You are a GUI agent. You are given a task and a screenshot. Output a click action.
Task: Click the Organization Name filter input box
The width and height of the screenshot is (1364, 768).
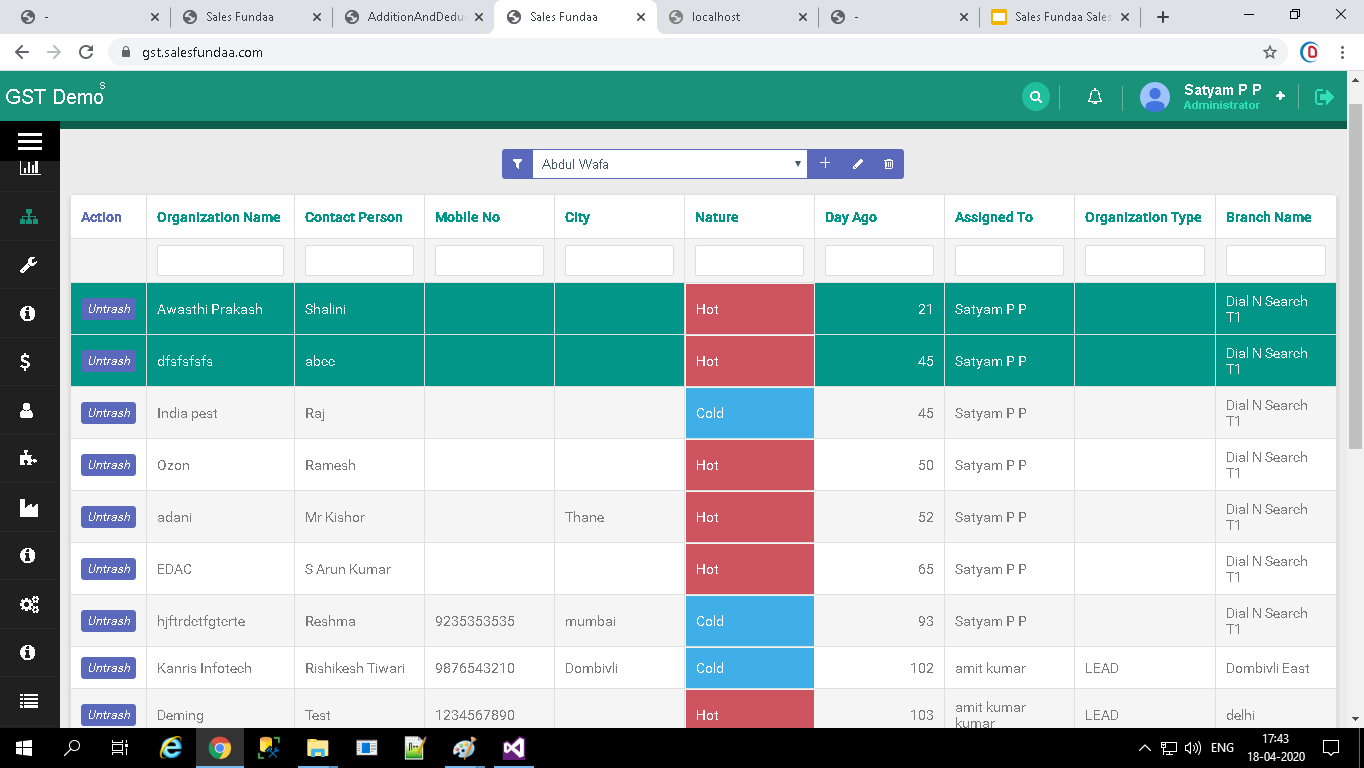coord(220,261)
